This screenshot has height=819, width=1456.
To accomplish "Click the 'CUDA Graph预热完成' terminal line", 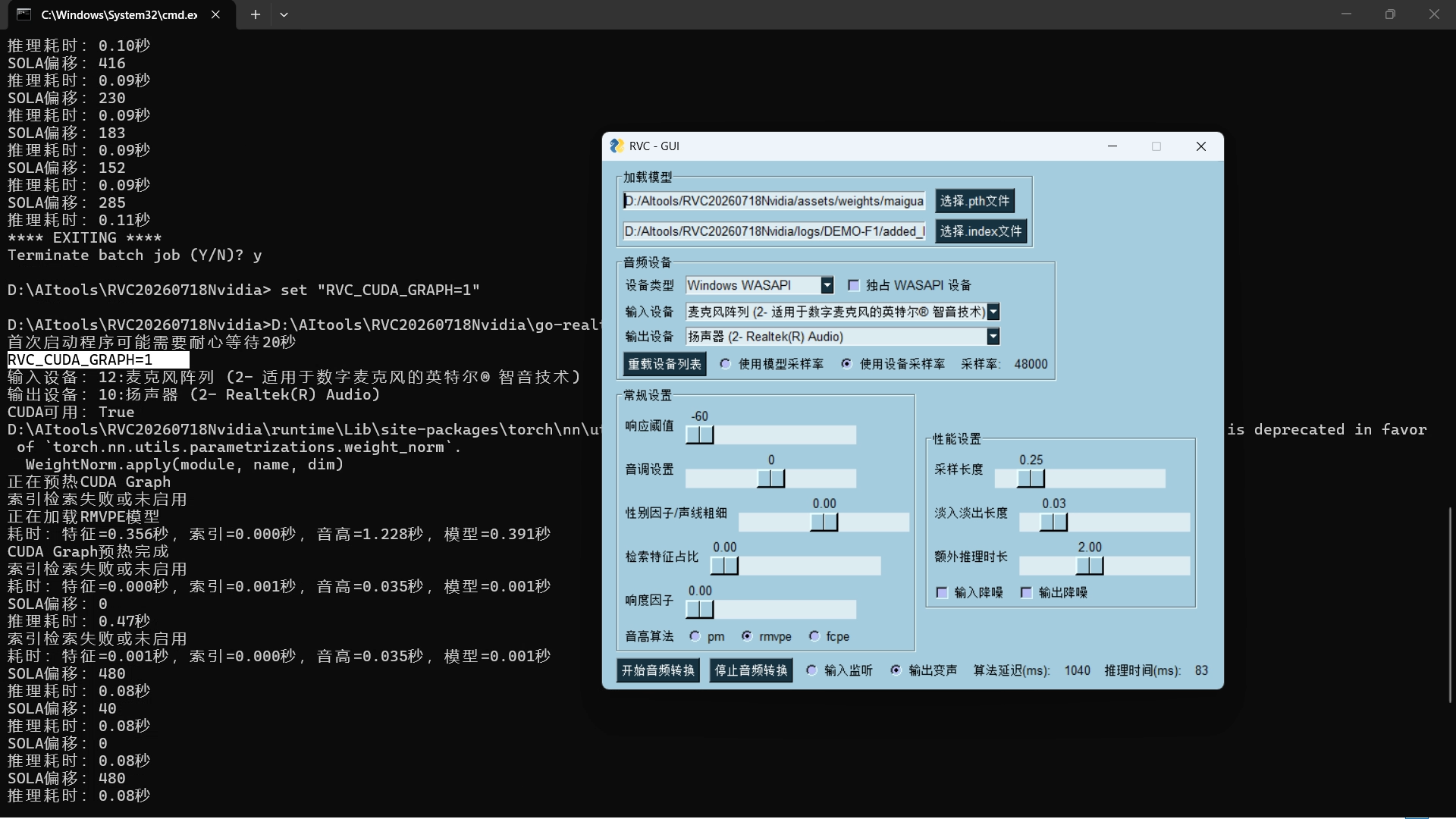I will [x=88, y=551].
